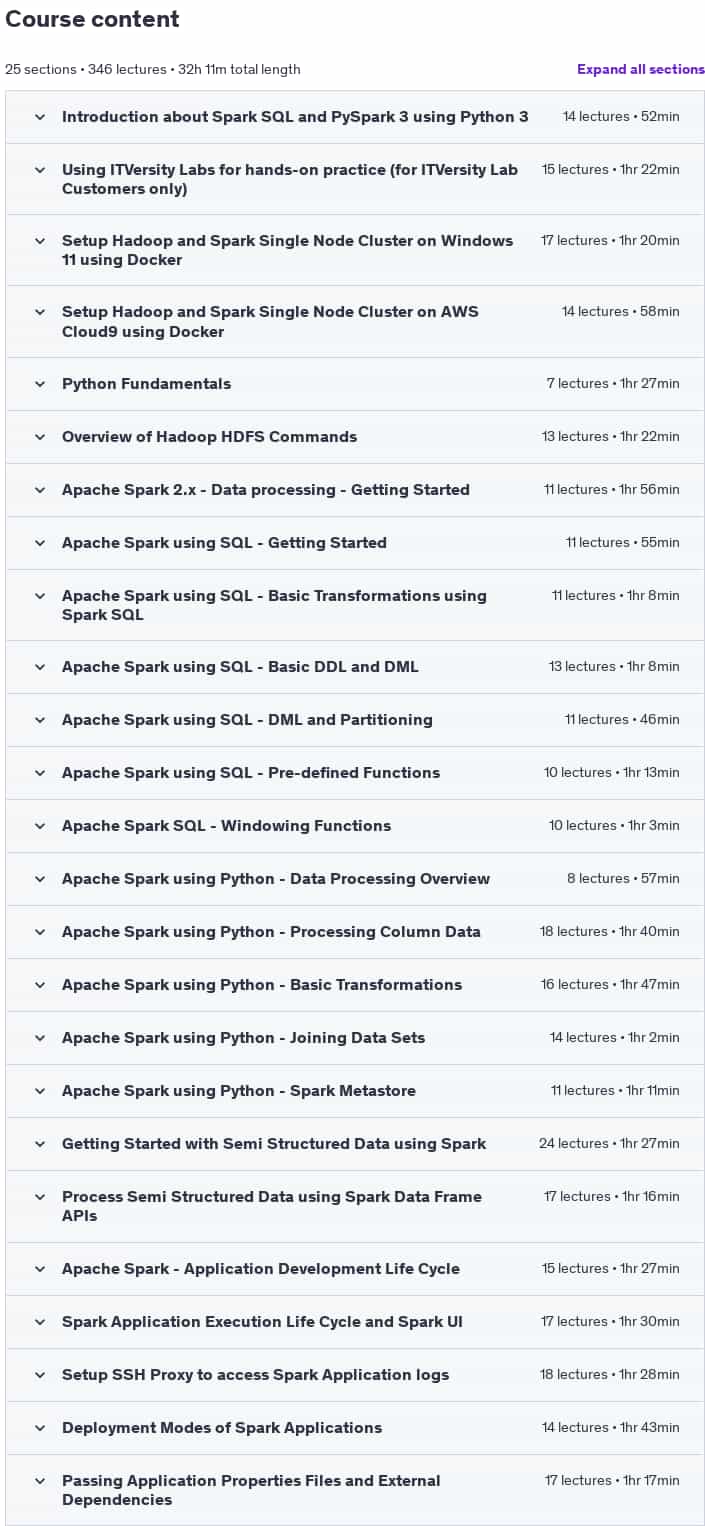Expand chevron for Basic DDL and DML section

point(40,667)
